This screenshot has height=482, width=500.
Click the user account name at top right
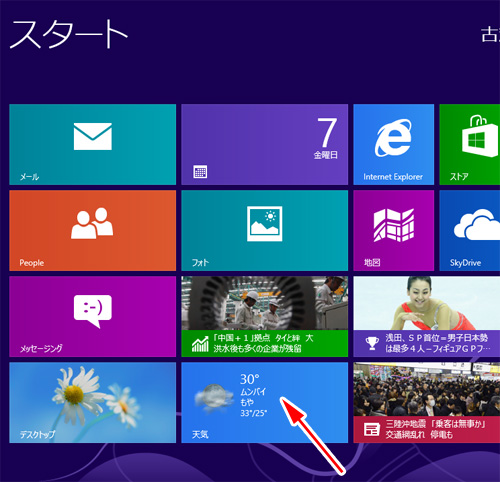[x=490, y=35]
